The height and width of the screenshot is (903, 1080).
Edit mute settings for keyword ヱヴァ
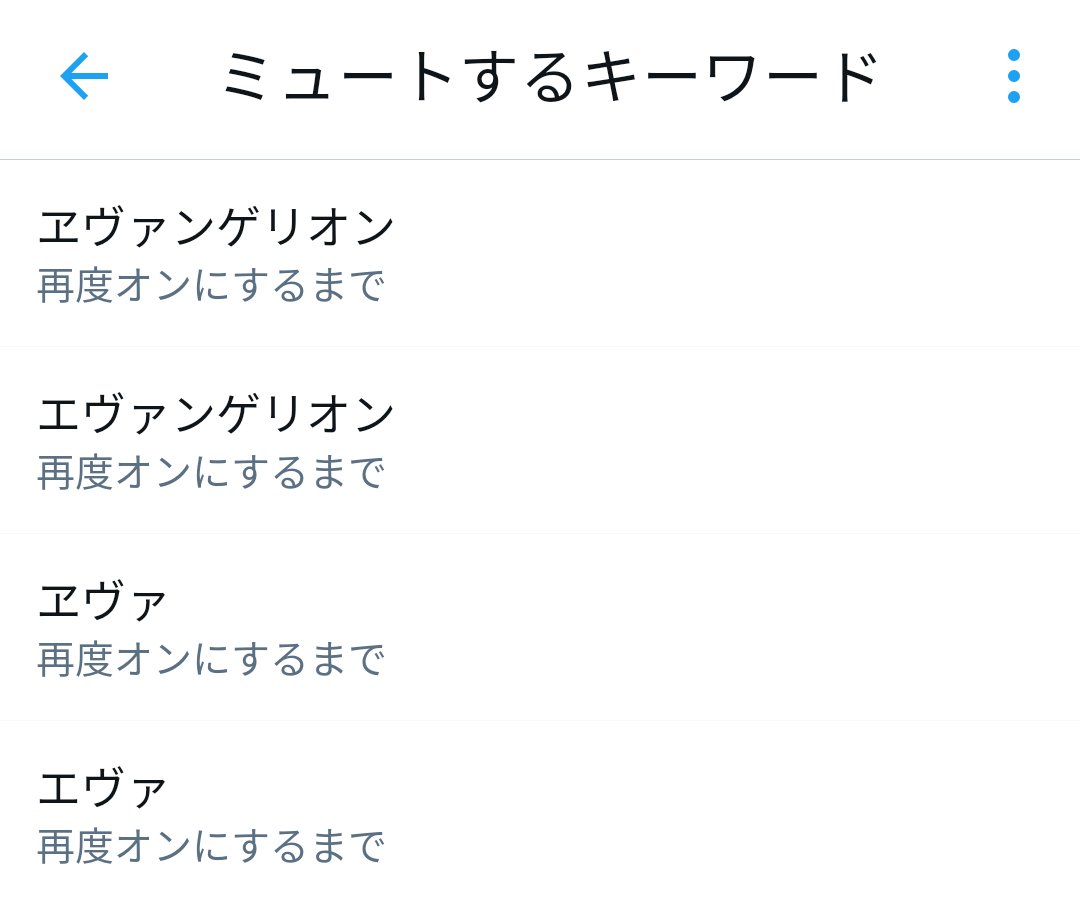point(540,628)
